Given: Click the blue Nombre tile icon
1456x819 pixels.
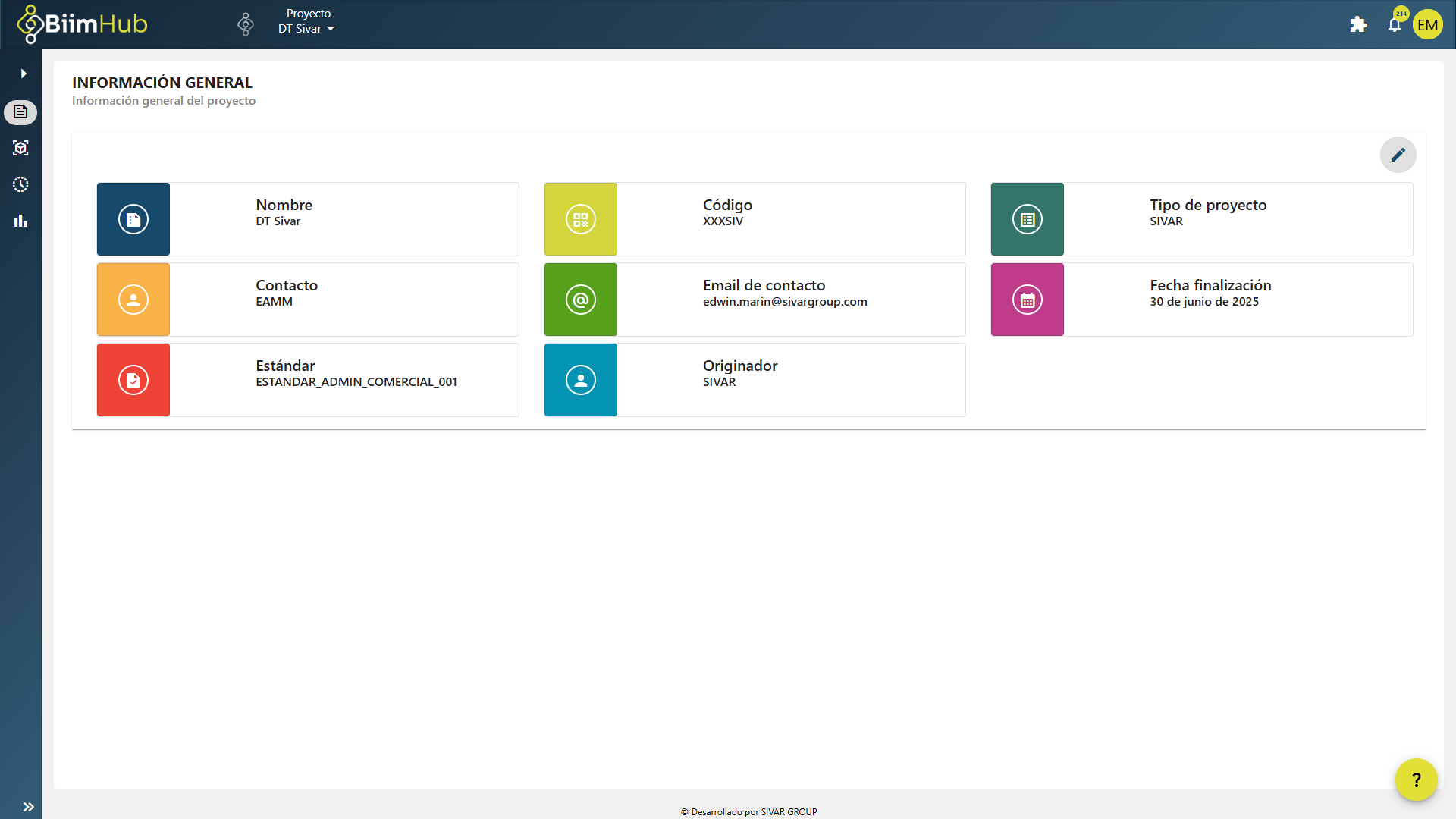Looking at the screenshot, I should pos(133,219).
